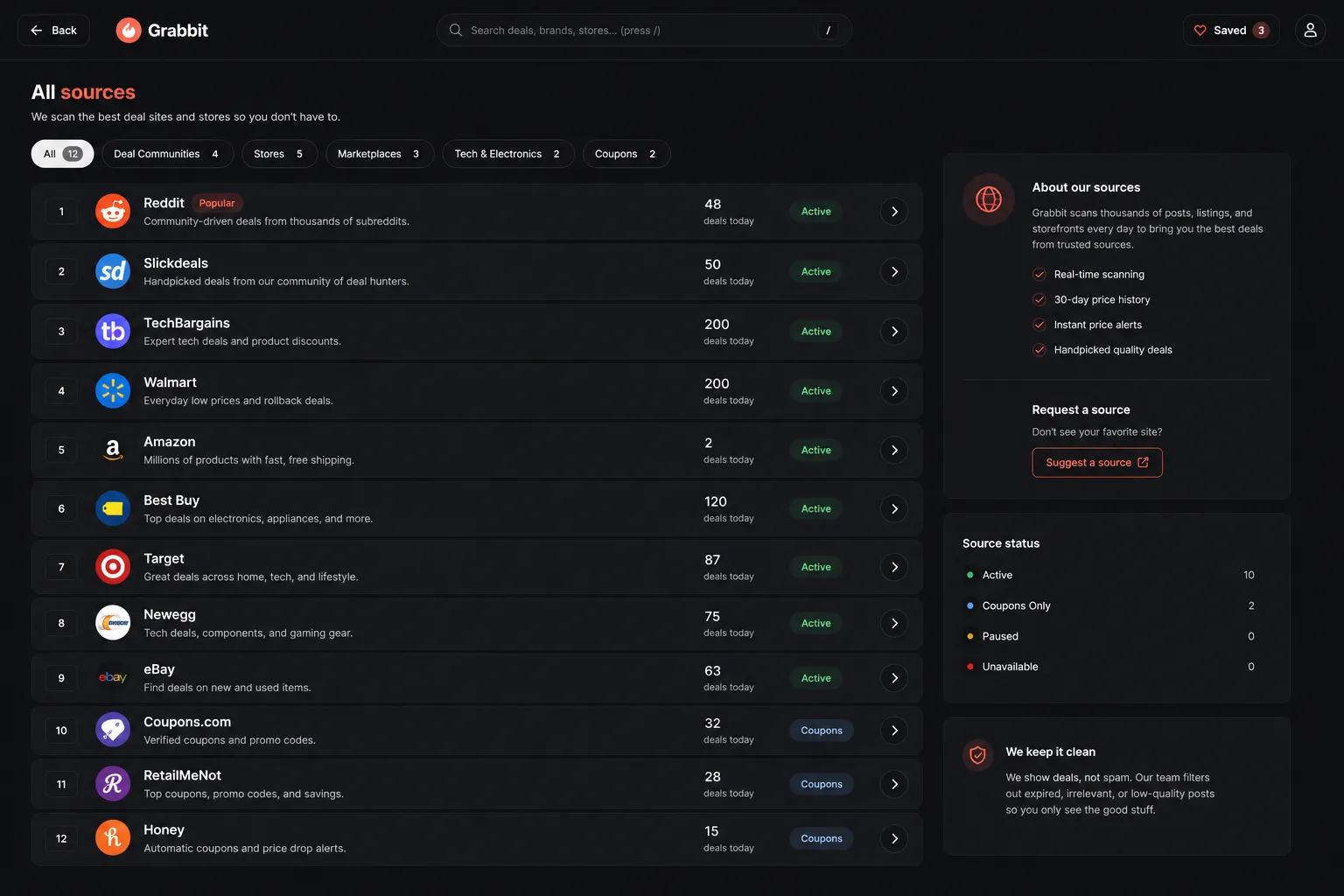Click the Grabbit flame logo icon
This screenshot has width=1344, height=896.
point(129,31)
